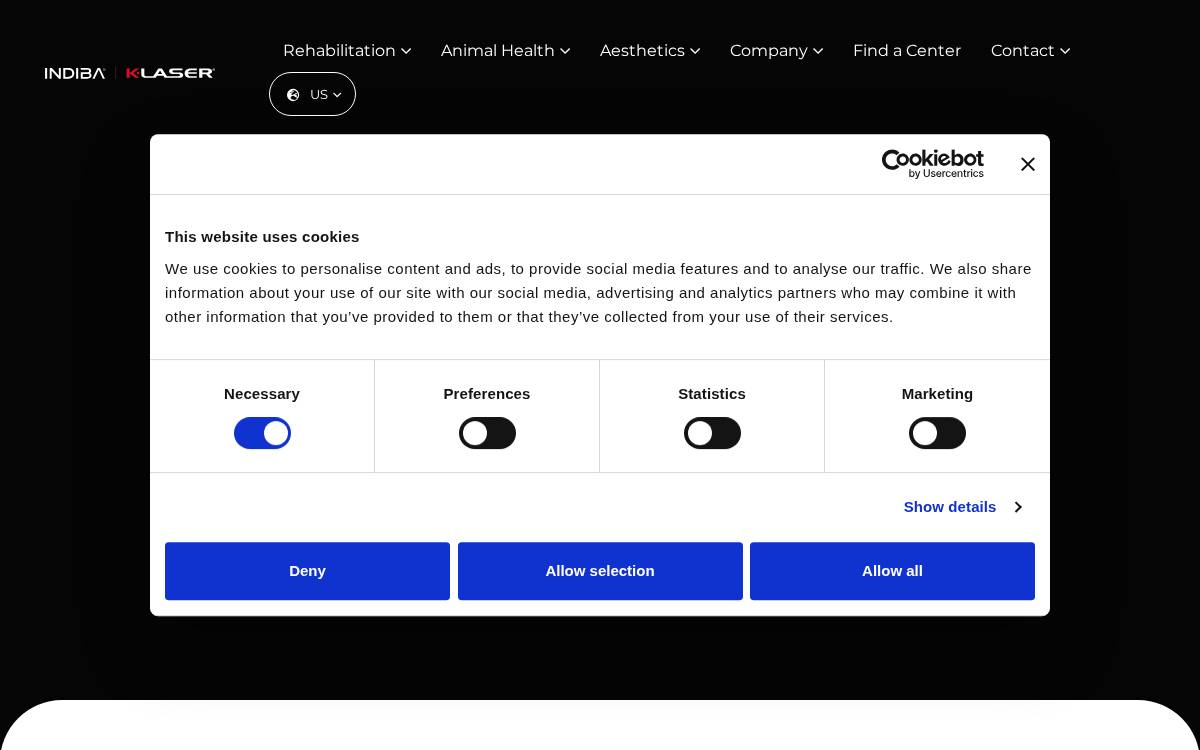Enable the Marketing cookies switch

pos(937,433)
